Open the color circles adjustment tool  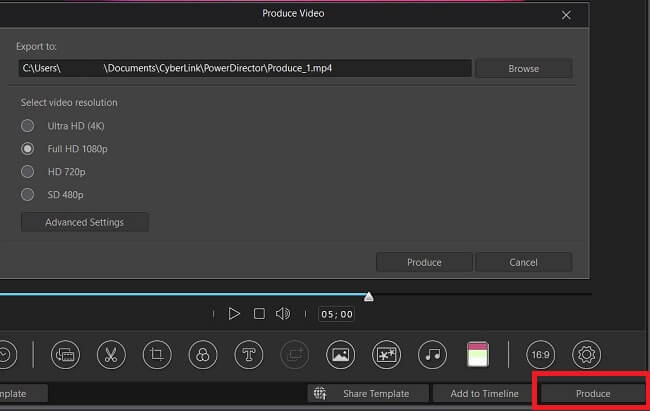pos(203,355)
